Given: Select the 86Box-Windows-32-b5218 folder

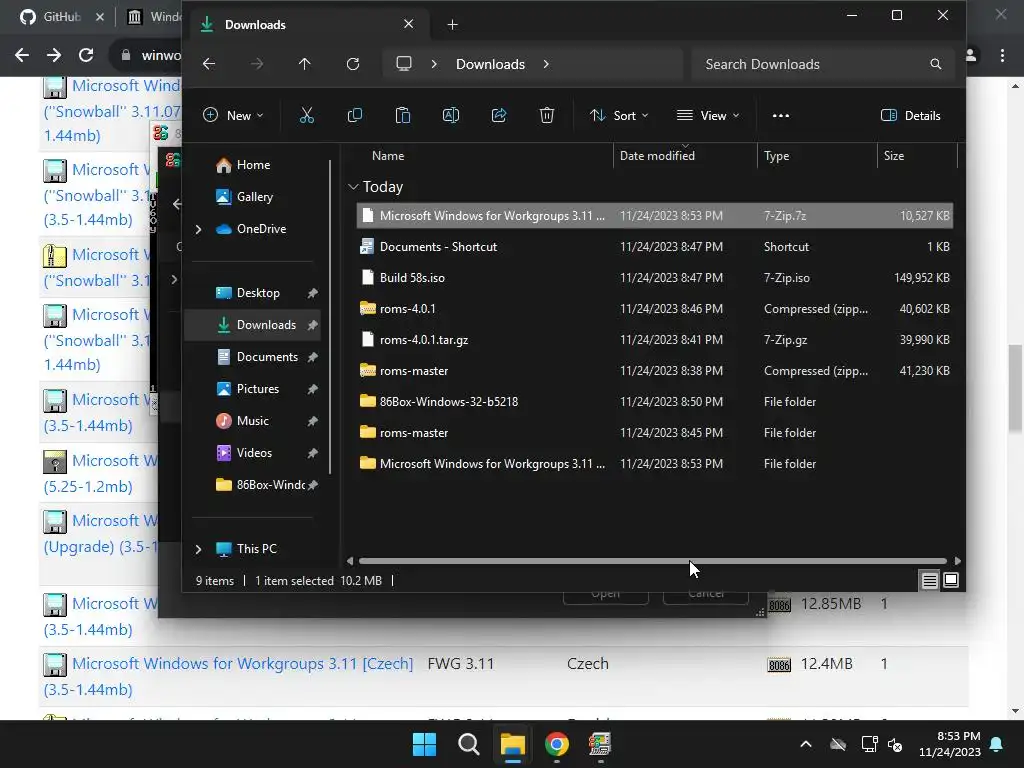Looking at the screenshot, I should pos(654,402).
